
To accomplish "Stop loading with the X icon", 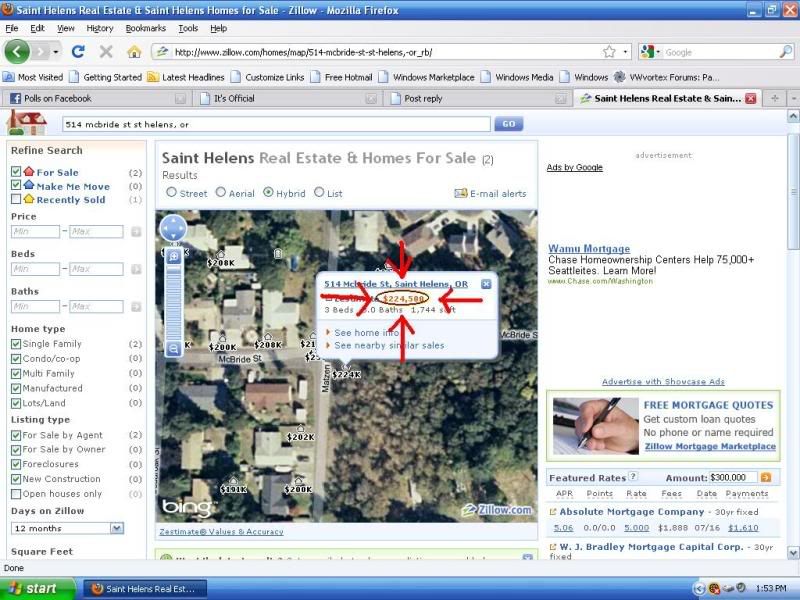I will [x=106, y=52].
